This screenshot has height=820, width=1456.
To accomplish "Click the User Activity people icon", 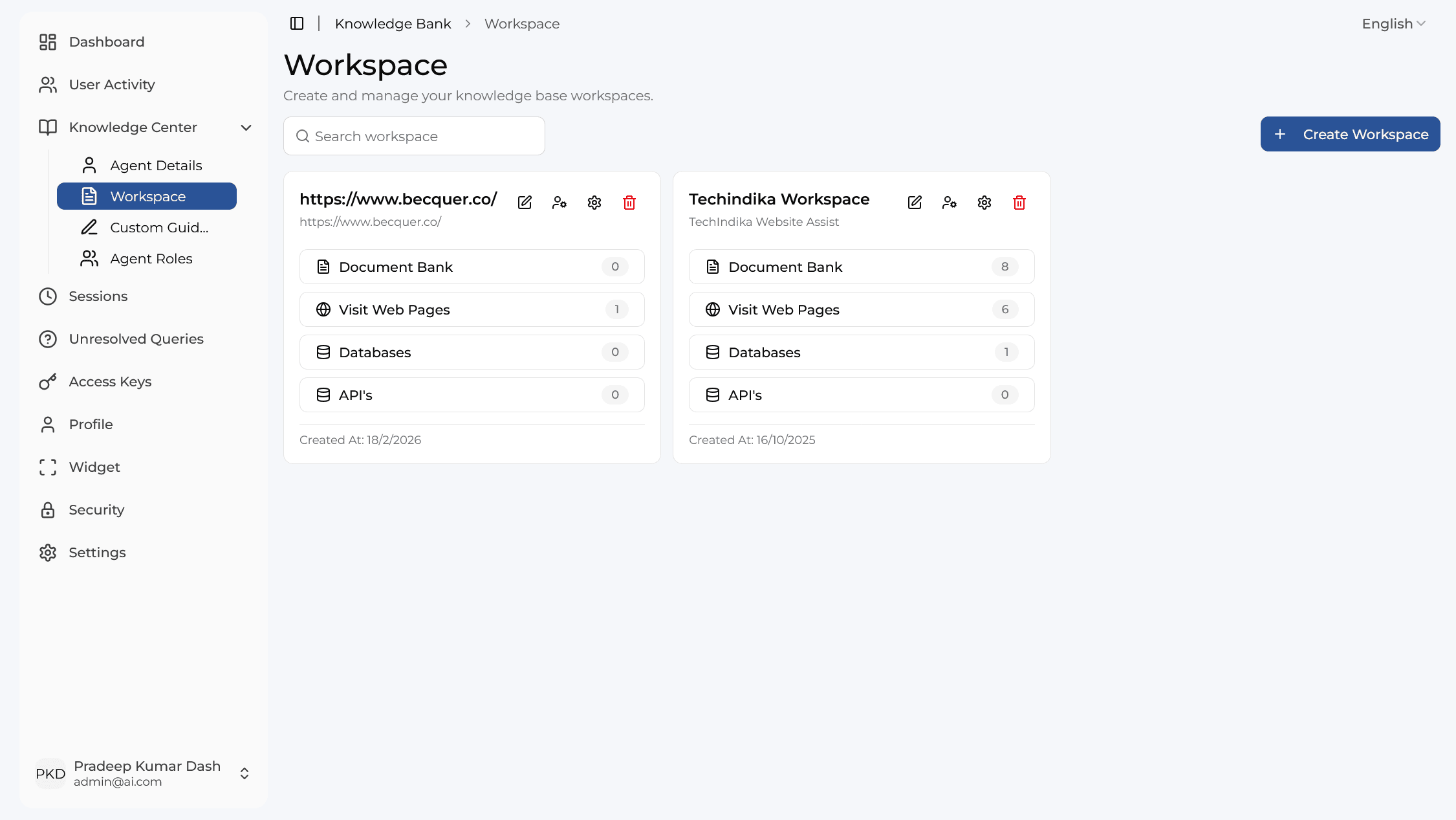I will click(48, 85).
